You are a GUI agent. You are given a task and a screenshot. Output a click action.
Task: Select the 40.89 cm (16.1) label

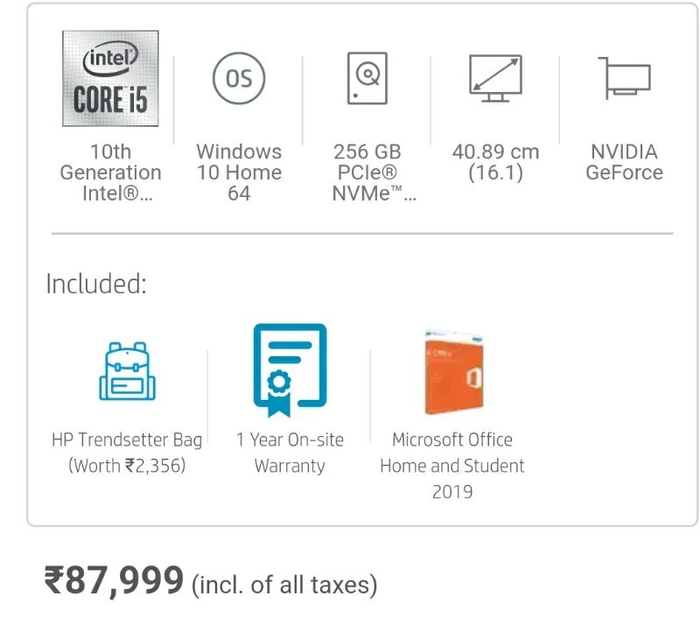point(496,162)
